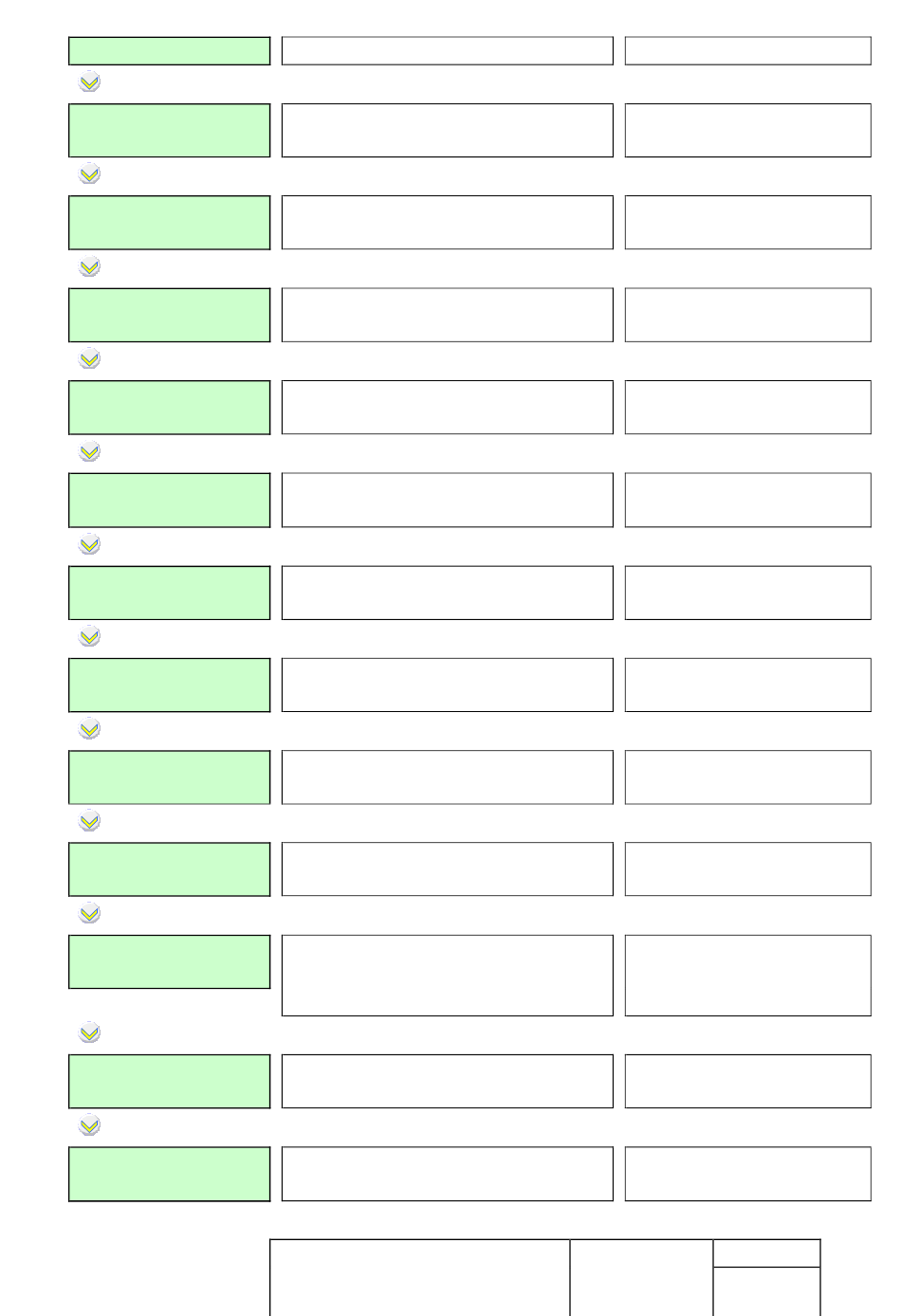Click the tallest right-hand white box

click(748, 976)
